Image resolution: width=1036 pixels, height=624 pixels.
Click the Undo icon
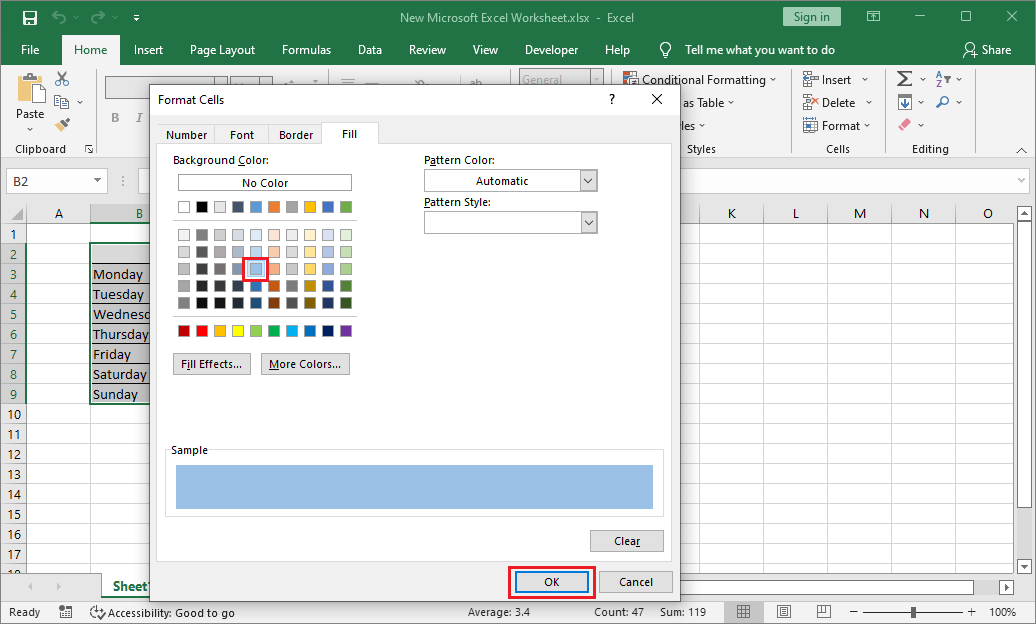click(58, 17)
